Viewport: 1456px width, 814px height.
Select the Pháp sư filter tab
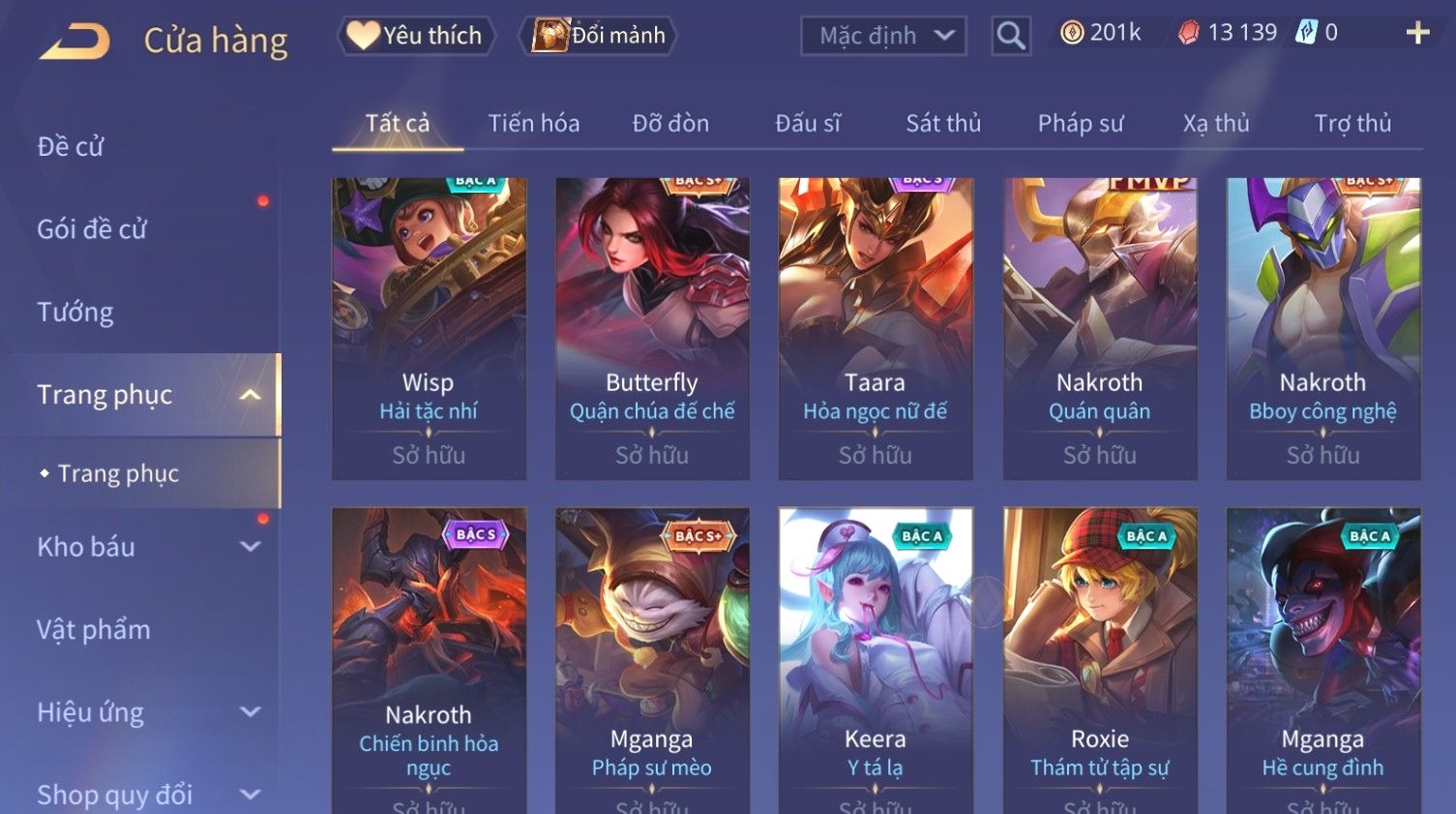click(1081, 123)
